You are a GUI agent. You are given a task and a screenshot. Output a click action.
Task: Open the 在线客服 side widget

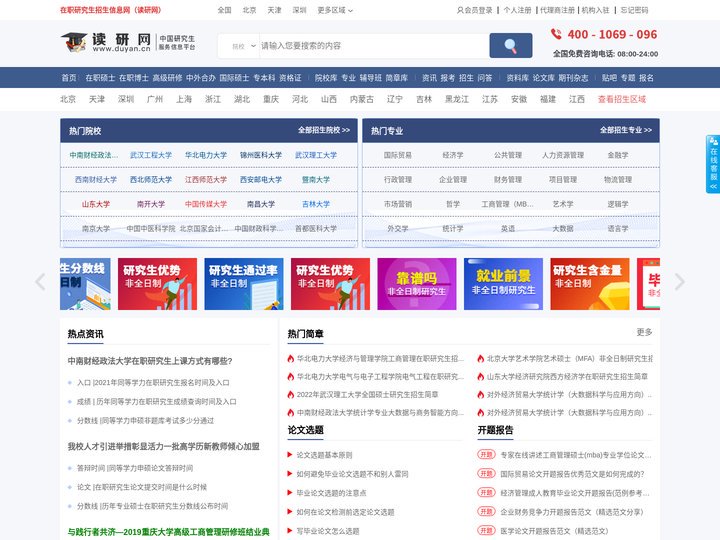713,164
